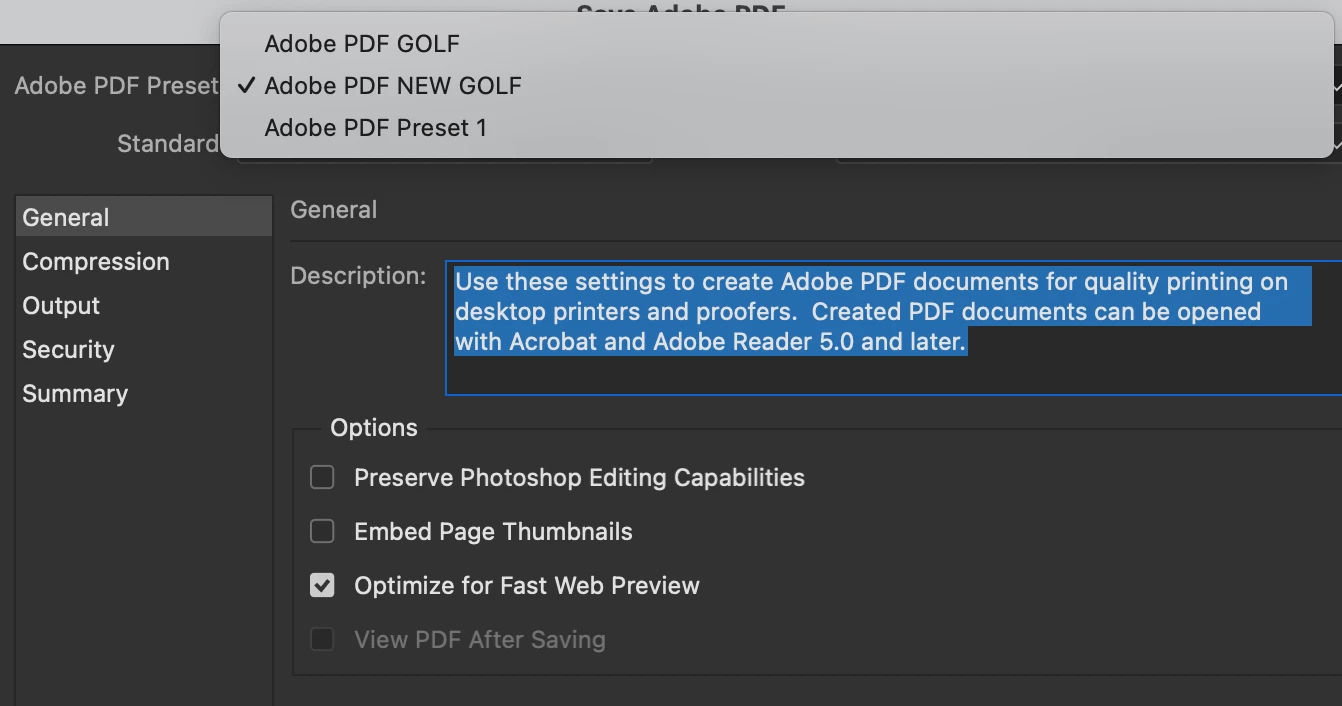Enable Preserve Photoshop Editing Capabilities checkbox
This screenshot has height=706, width=1342.
(322, 477)
